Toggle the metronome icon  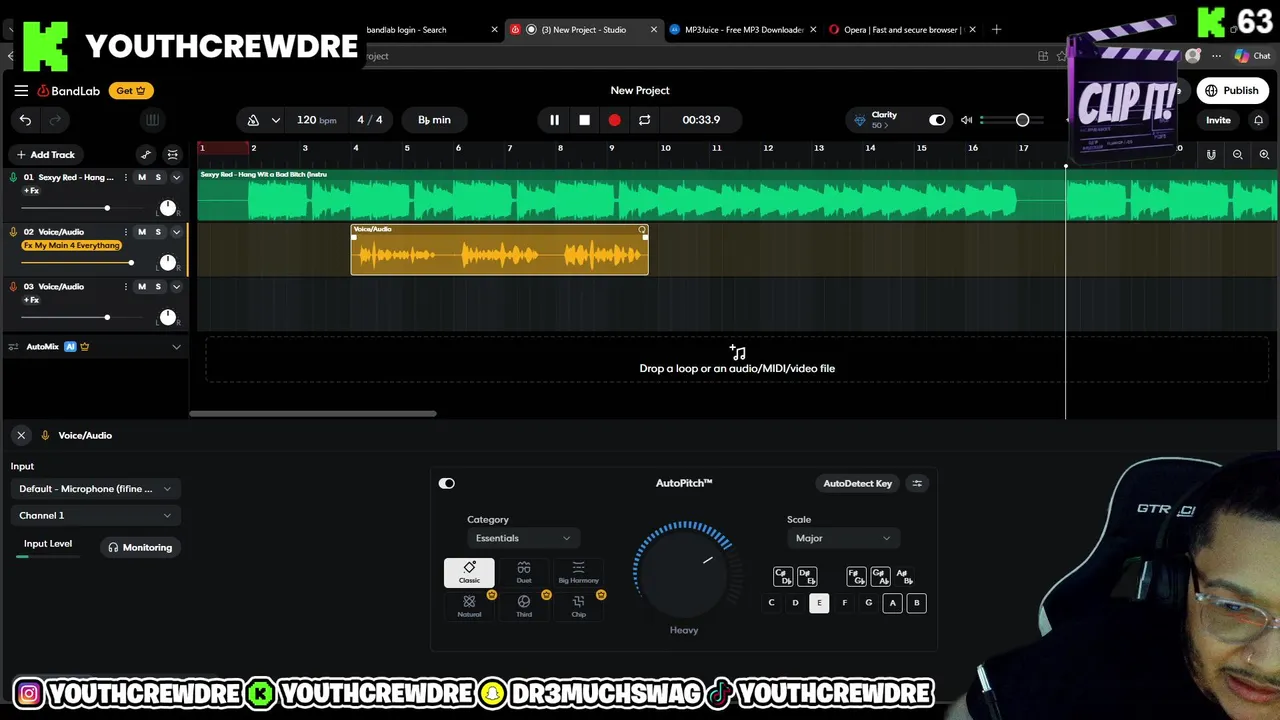(x=253, y=120)
